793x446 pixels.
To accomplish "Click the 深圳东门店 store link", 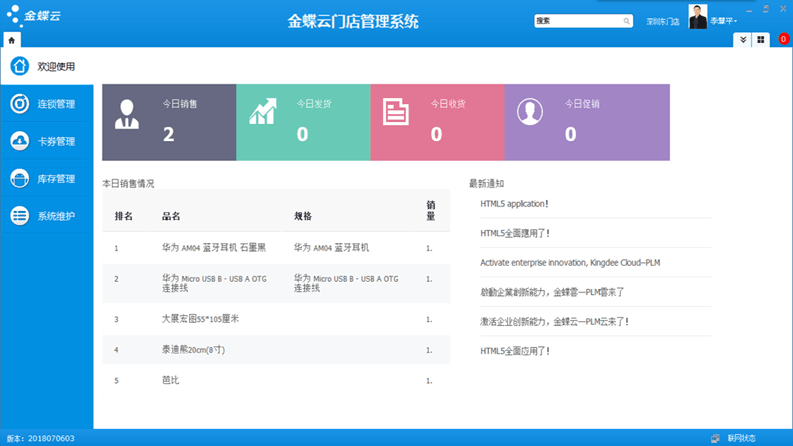I will 663,22.
